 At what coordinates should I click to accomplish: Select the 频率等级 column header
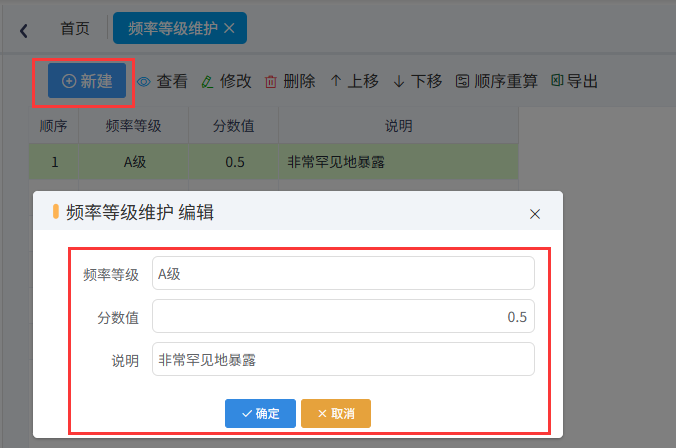(x=133, y=125)
